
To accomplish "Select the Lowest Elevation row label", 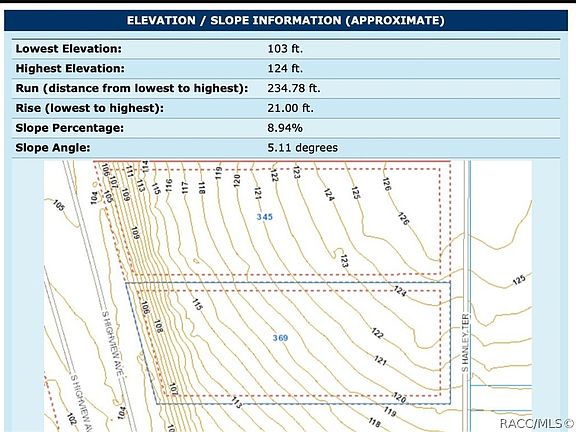I will (x=68, y=48).
